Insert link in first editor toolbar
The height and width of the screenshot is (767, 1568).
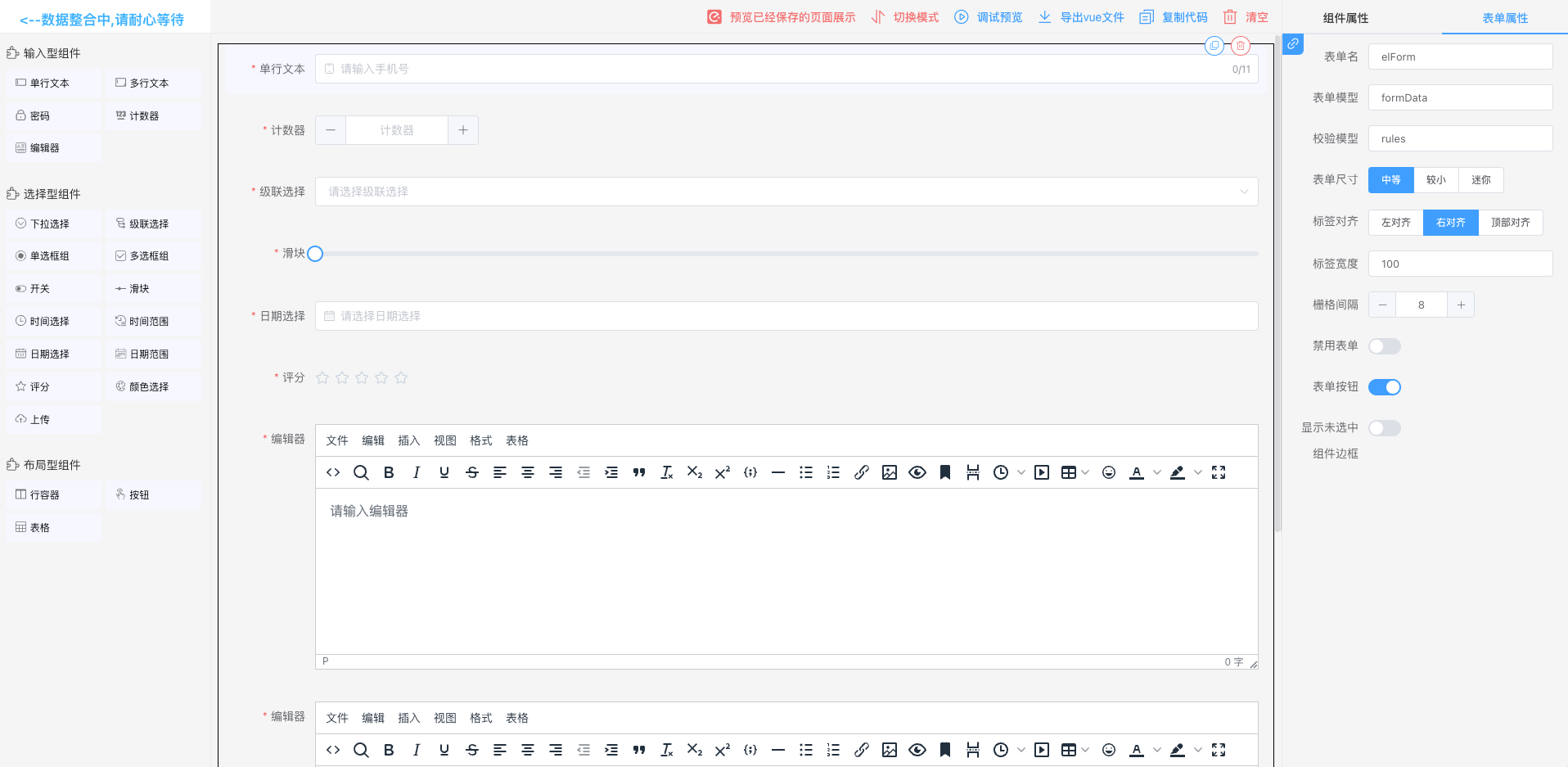pyautogui.click(x=862, y=472)
